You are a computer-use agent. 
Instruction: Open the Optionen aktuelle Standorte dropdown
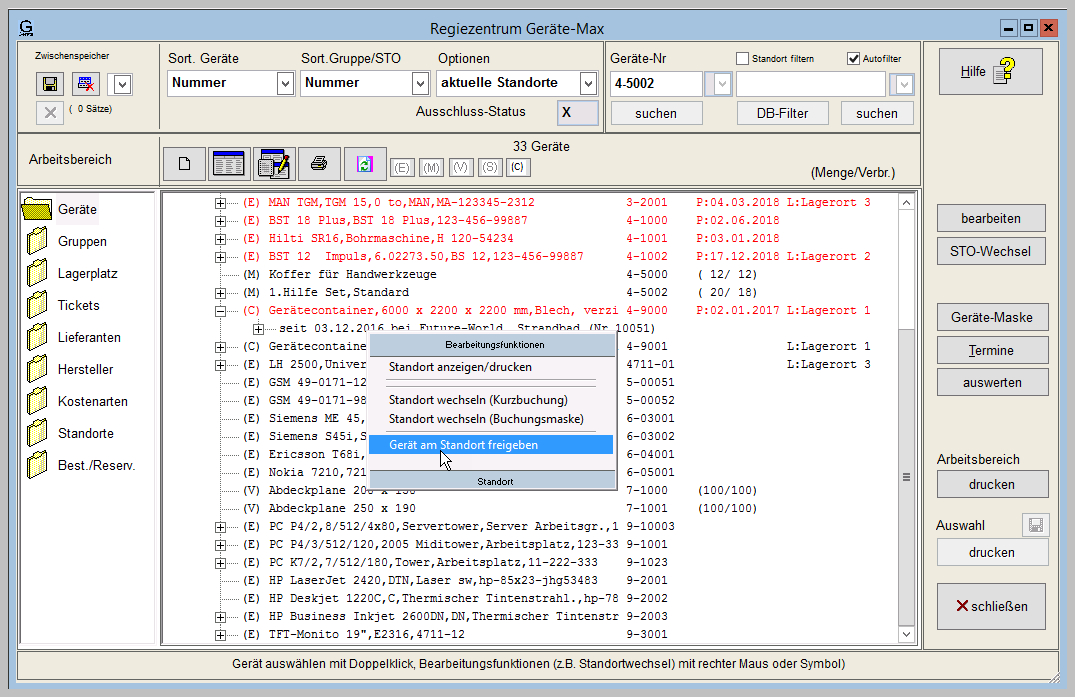588,84
